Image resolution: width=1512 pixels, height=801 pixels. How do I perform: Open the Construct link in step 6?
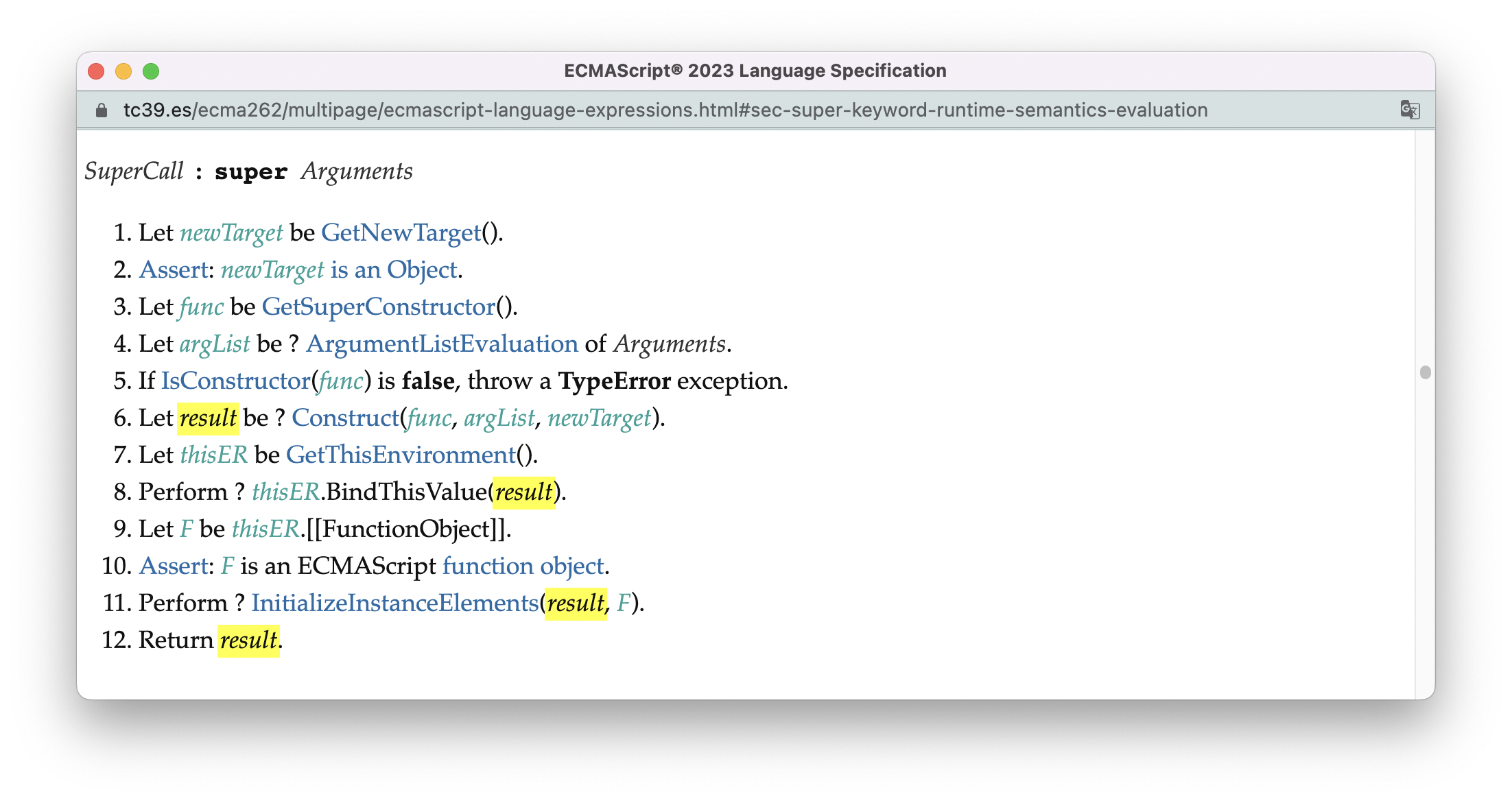point(346,418)
